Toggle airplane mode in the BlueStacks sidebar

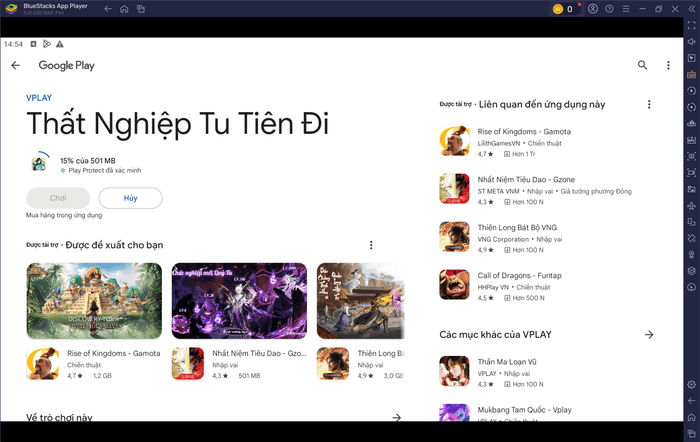tap(692, 205)
